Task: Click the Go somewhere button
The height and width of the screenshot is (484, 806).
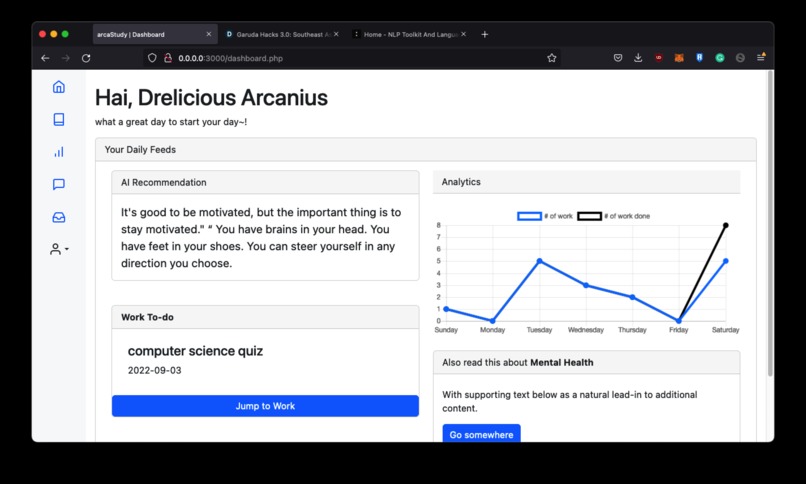Action: pyautogui.click(x=481, y=434)
